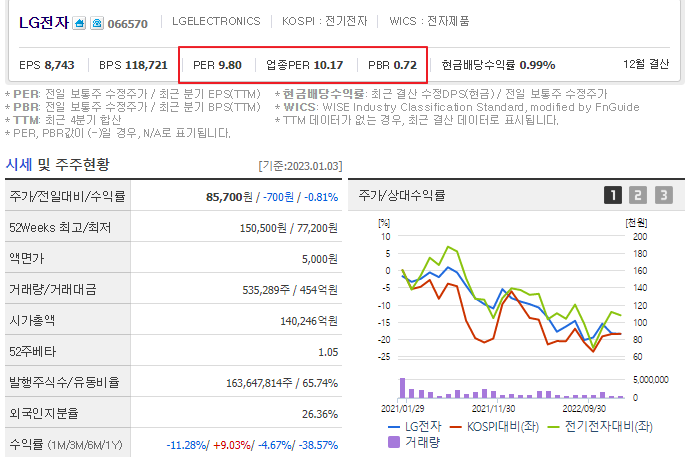Select the -11.28% one-month return
The height and width of the screenshot is (457, 689).
[186, 445]
